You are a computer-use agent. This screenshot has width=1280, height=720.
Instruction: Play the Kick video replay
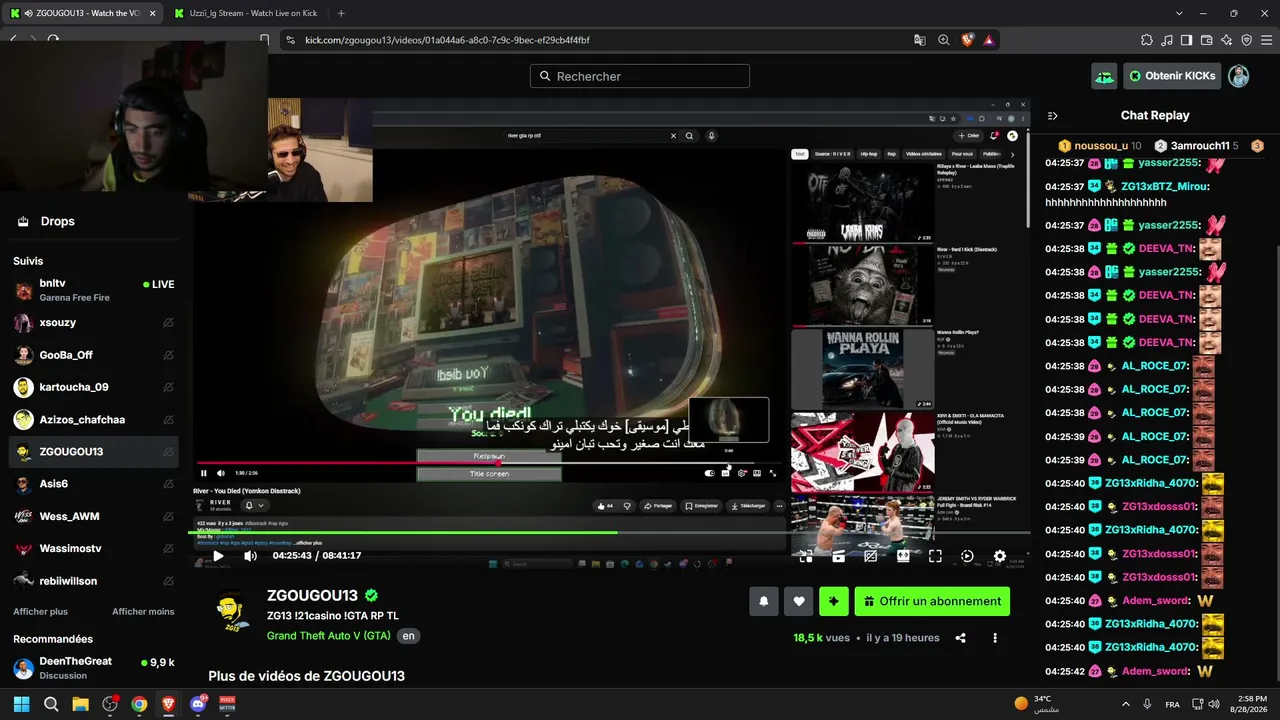click(x=218, y=556)
